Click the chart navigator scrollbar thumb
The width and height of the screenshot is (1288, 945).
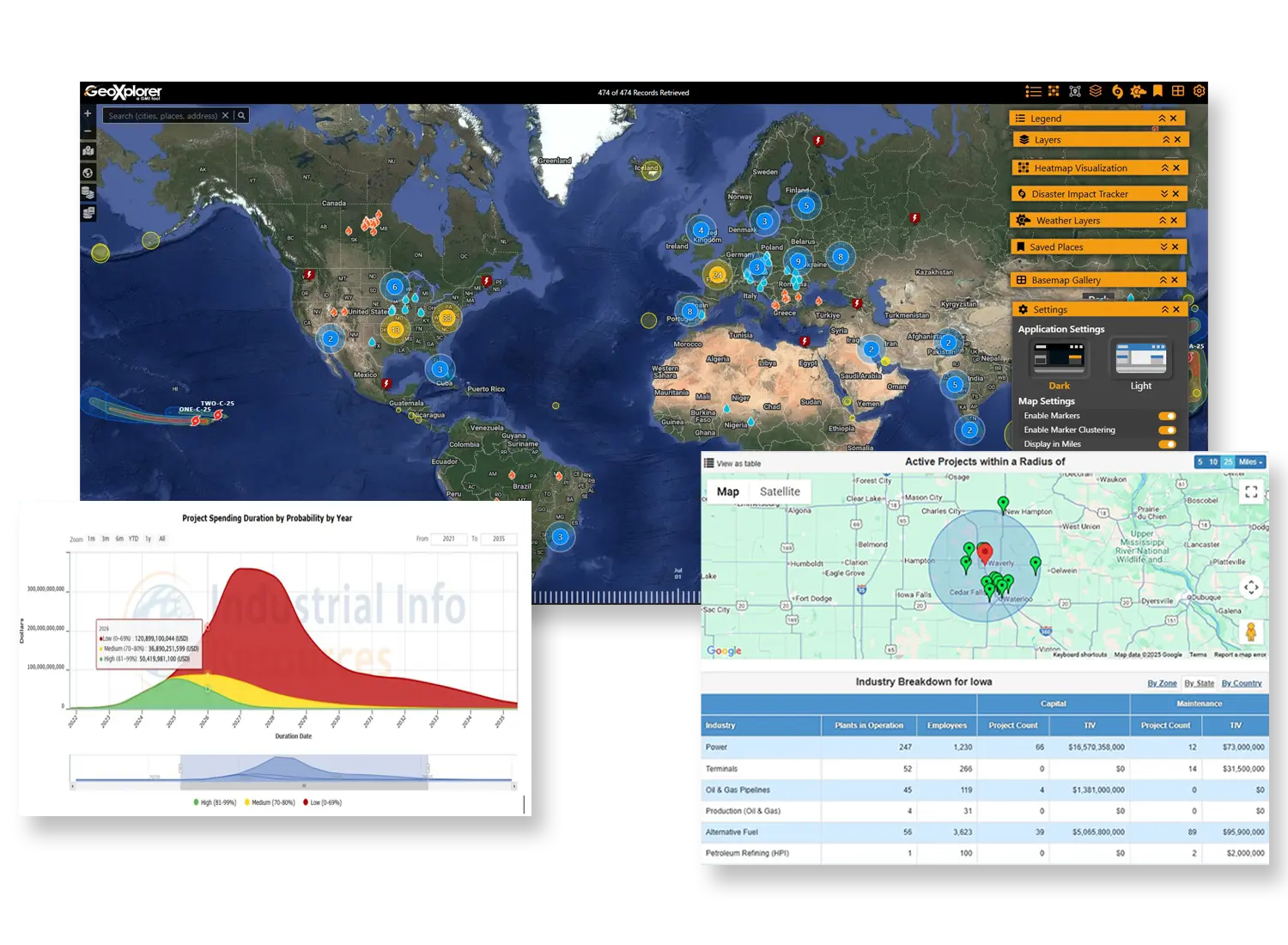coord(304,786)
